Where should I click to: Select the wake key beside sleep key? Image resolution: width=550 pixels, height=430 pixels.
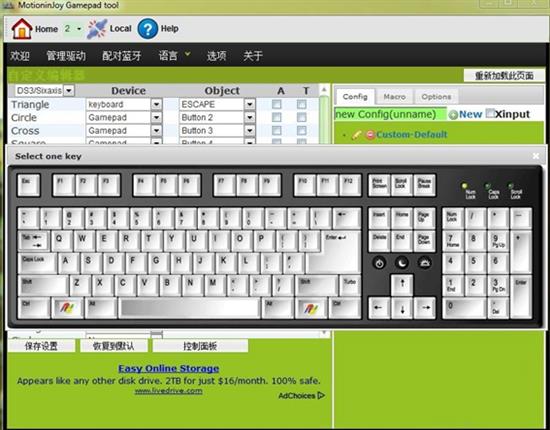tap(425, 263)
